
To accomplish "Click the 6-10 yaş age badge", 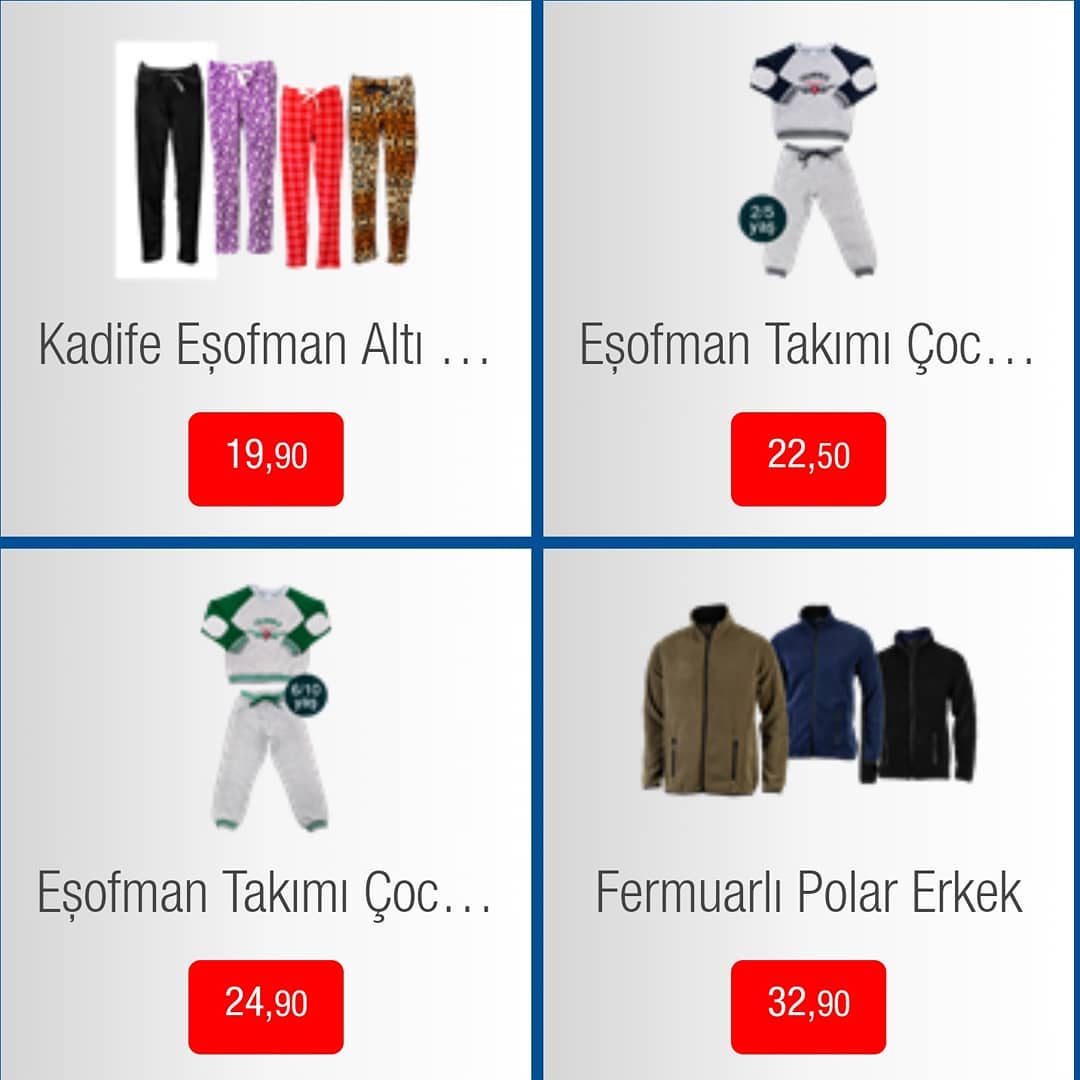I will tap(305, 696).
